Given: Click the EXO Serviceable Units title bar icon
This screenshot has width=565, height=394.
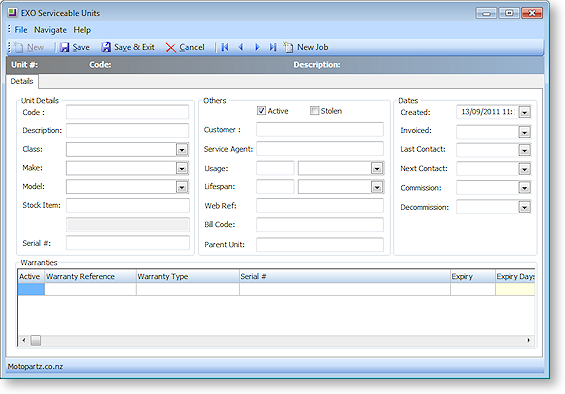Looking at the screenshot, I should [13, 13].
